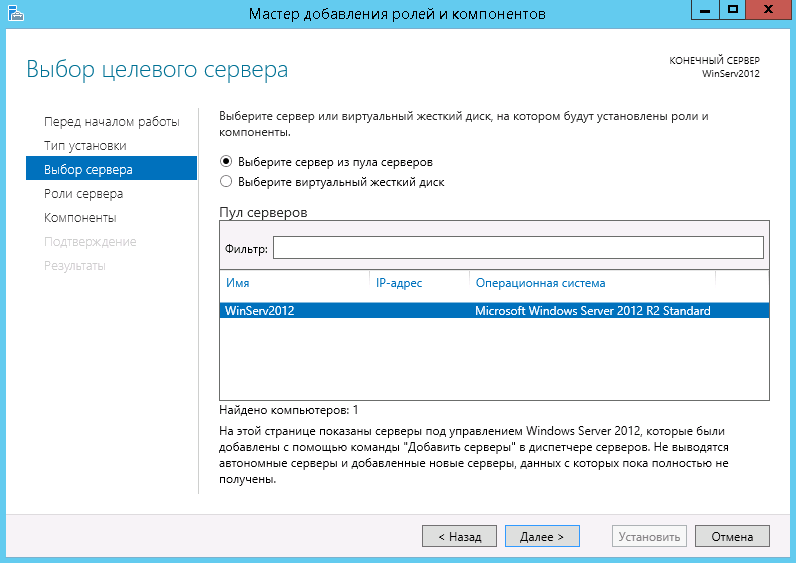The image size is (796, 563).
Task: Select the WinServ2012 server row
Action: pyautogui.click(x=494, y=311)
